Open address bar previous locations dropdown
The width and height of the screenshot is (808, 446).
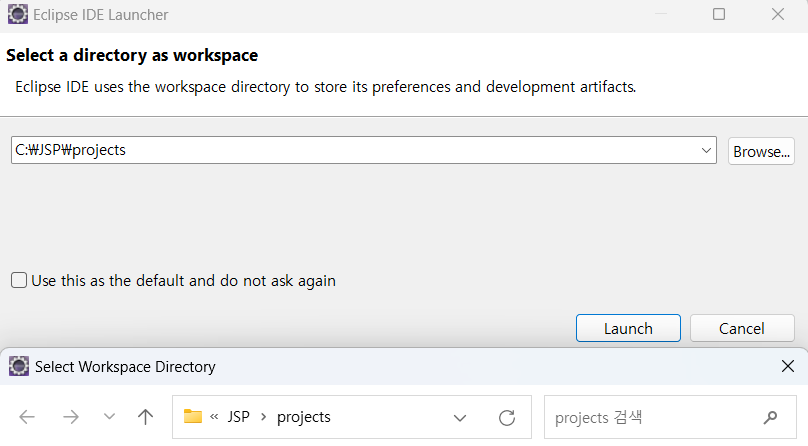(460, 418)
